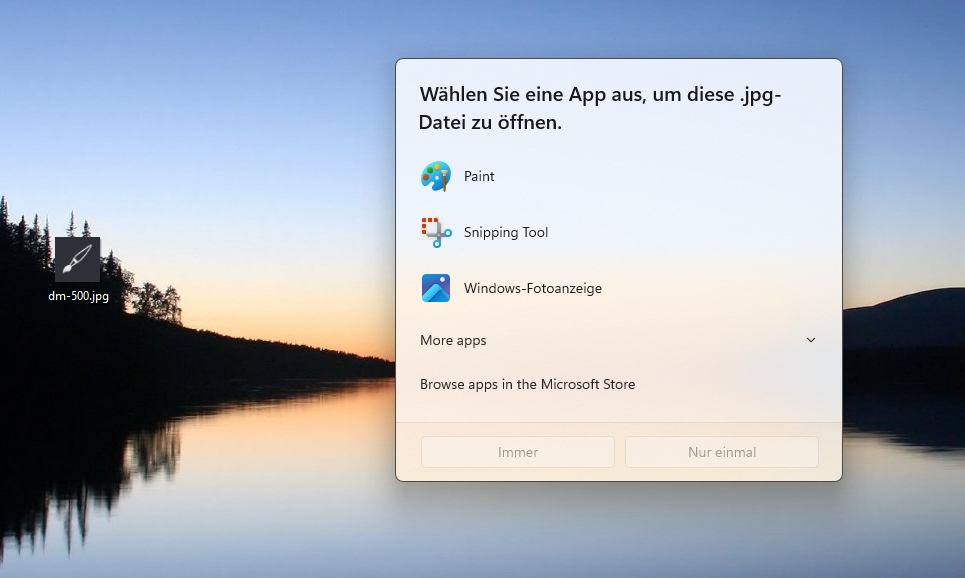This screenshot has height=578, width=965.
Task: Select the Snipping Tool icon
Action: [436, 233]
